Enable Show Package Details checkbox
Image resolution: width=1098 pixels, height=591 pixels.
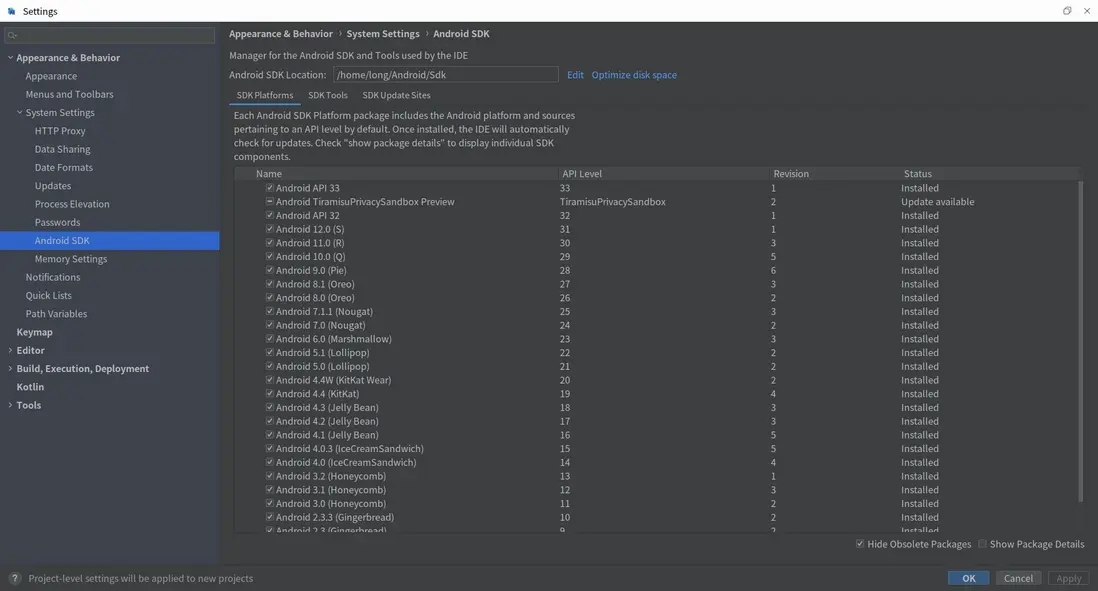tap(982, 544)
